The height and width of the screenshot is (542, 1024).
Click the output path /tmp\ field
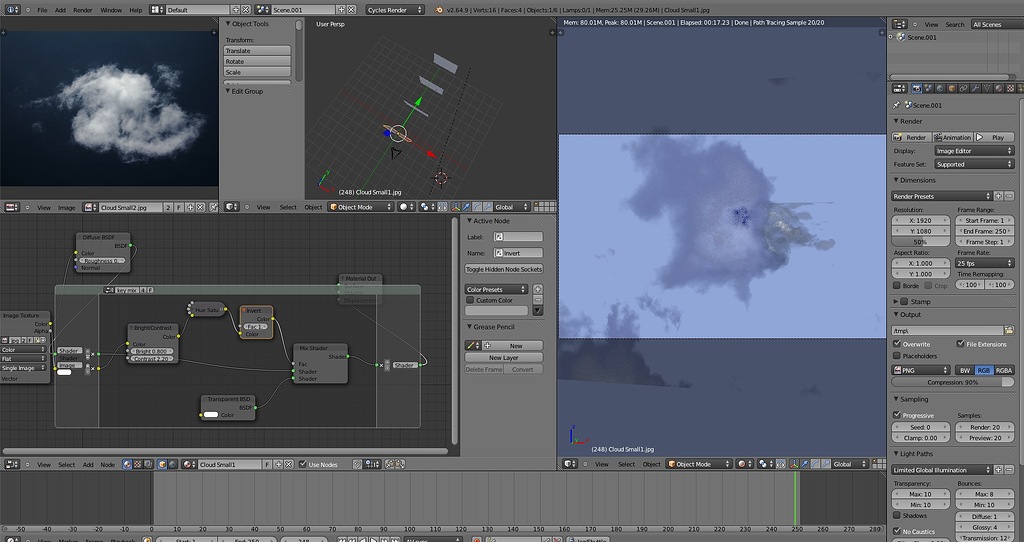[948, 330]
